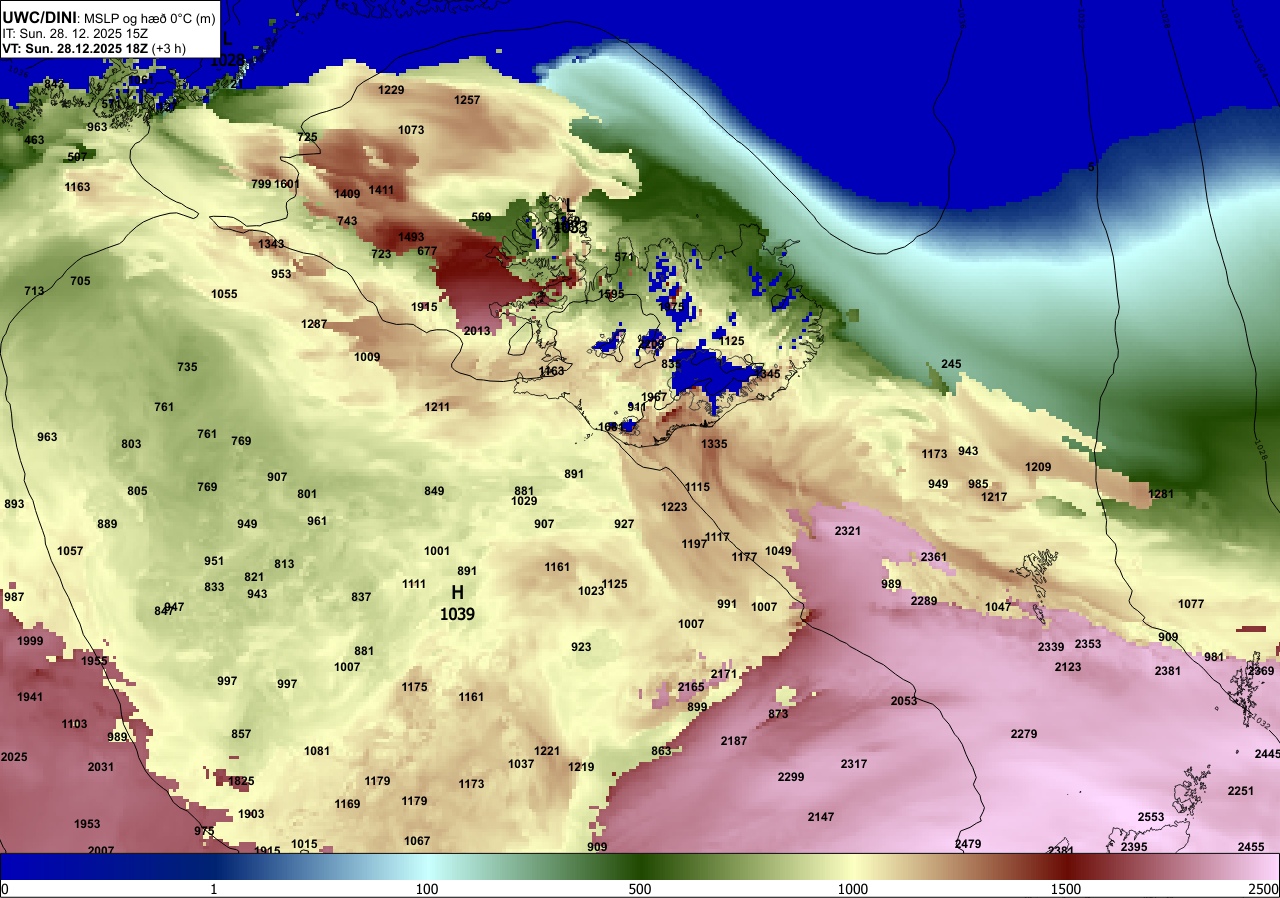Click the height value 1281
1280x898 pixels.
coord(1161,494)
